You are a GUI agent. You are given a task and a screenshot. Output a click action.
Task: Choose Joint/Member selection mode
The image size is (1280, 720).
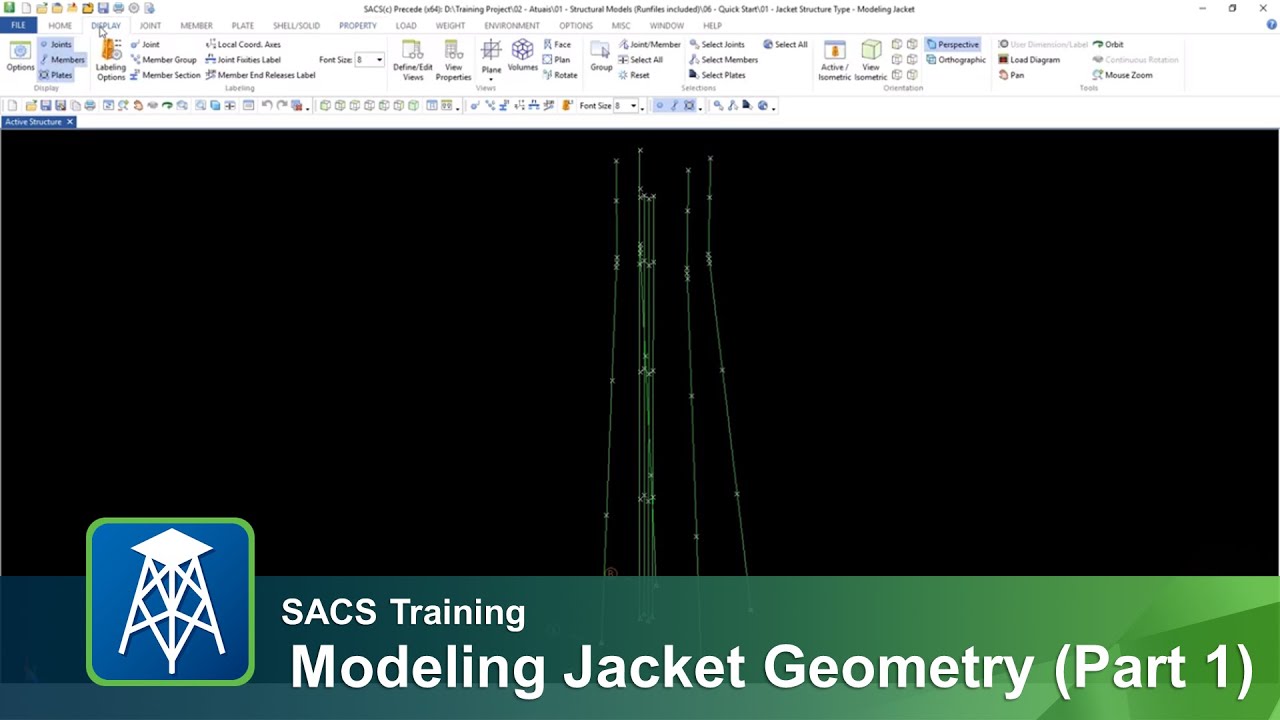click(x=649, y=44)
